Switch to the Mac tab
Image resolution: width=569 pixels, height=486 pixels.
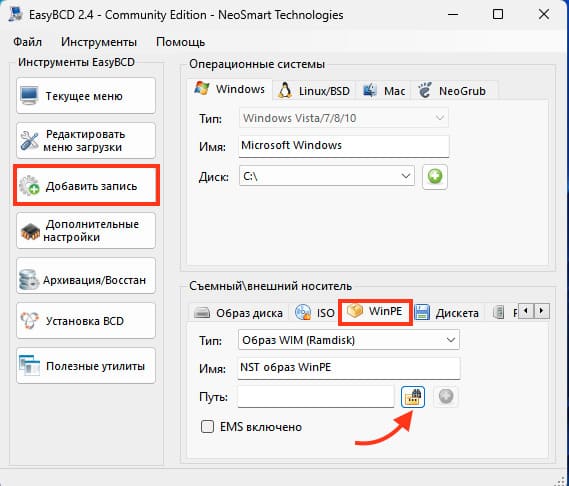(x=384, y=91)
